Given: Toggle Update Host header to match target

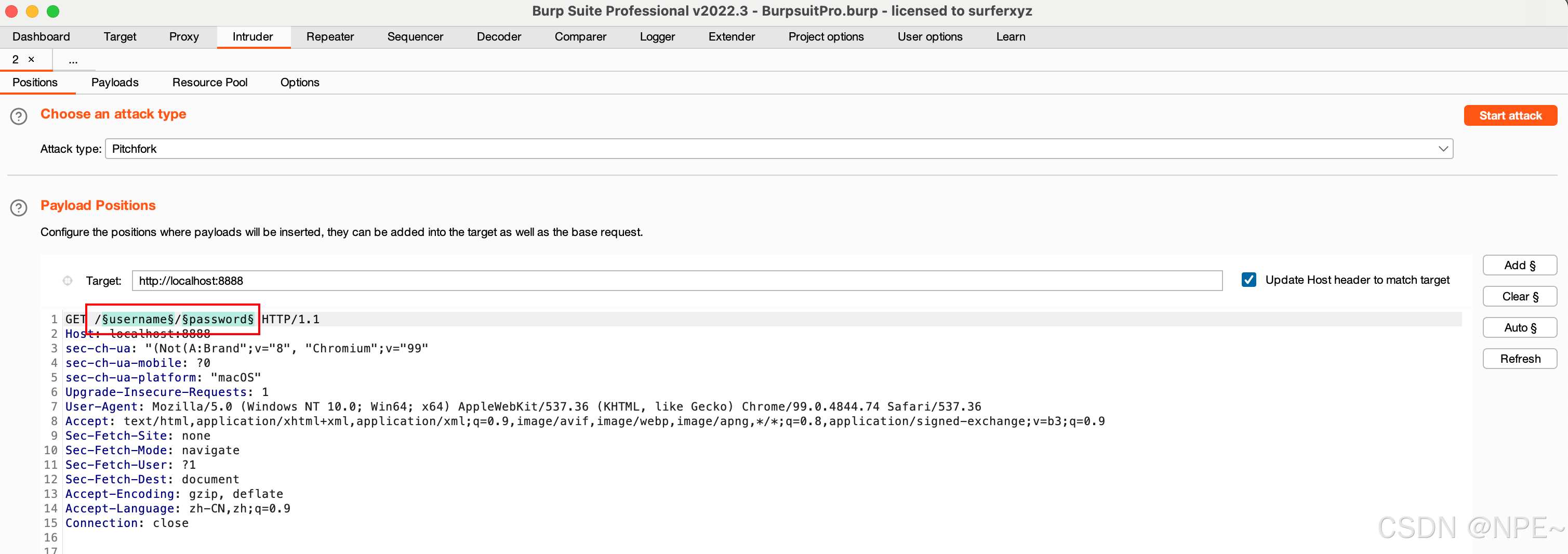Looking at the screenshot, I should pos(1248,280).
